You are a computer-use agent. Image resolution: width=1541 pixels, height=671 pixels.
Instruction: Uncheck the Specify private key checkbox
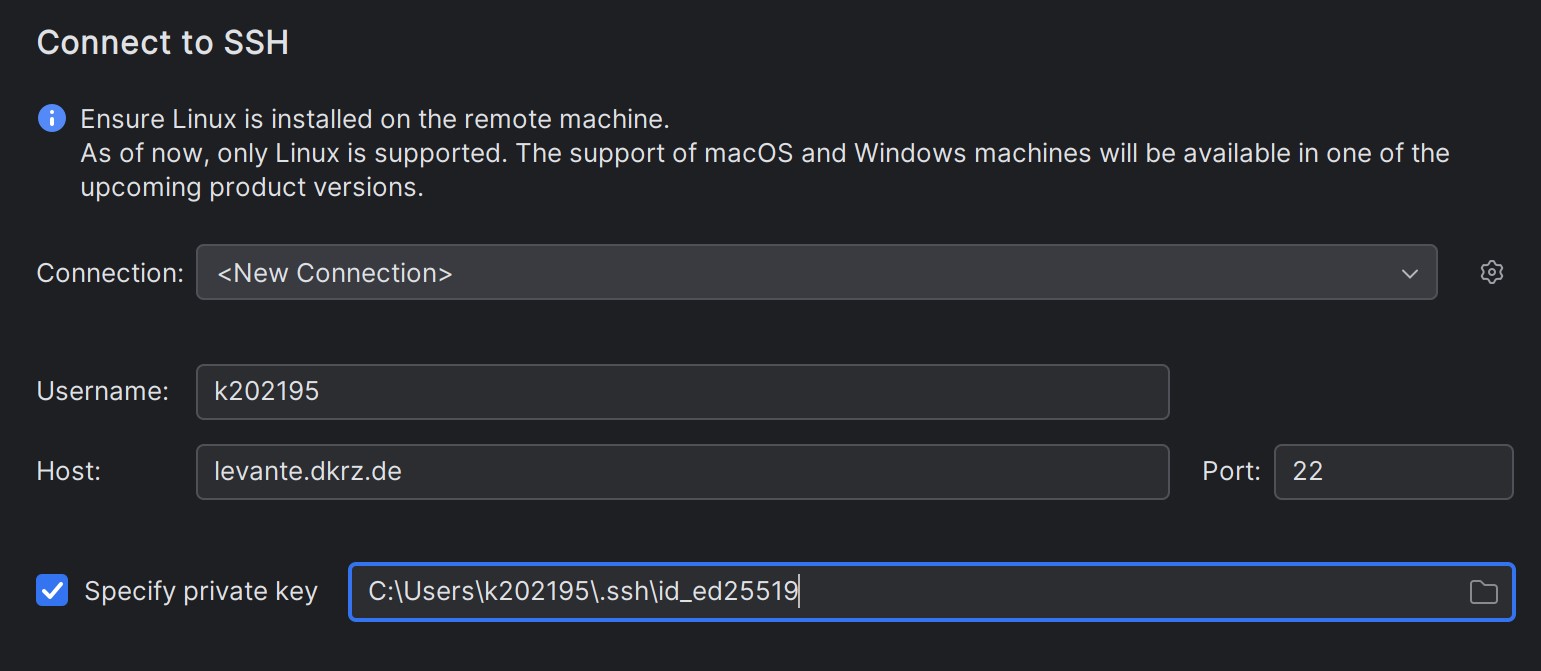[x=51, y=591]
